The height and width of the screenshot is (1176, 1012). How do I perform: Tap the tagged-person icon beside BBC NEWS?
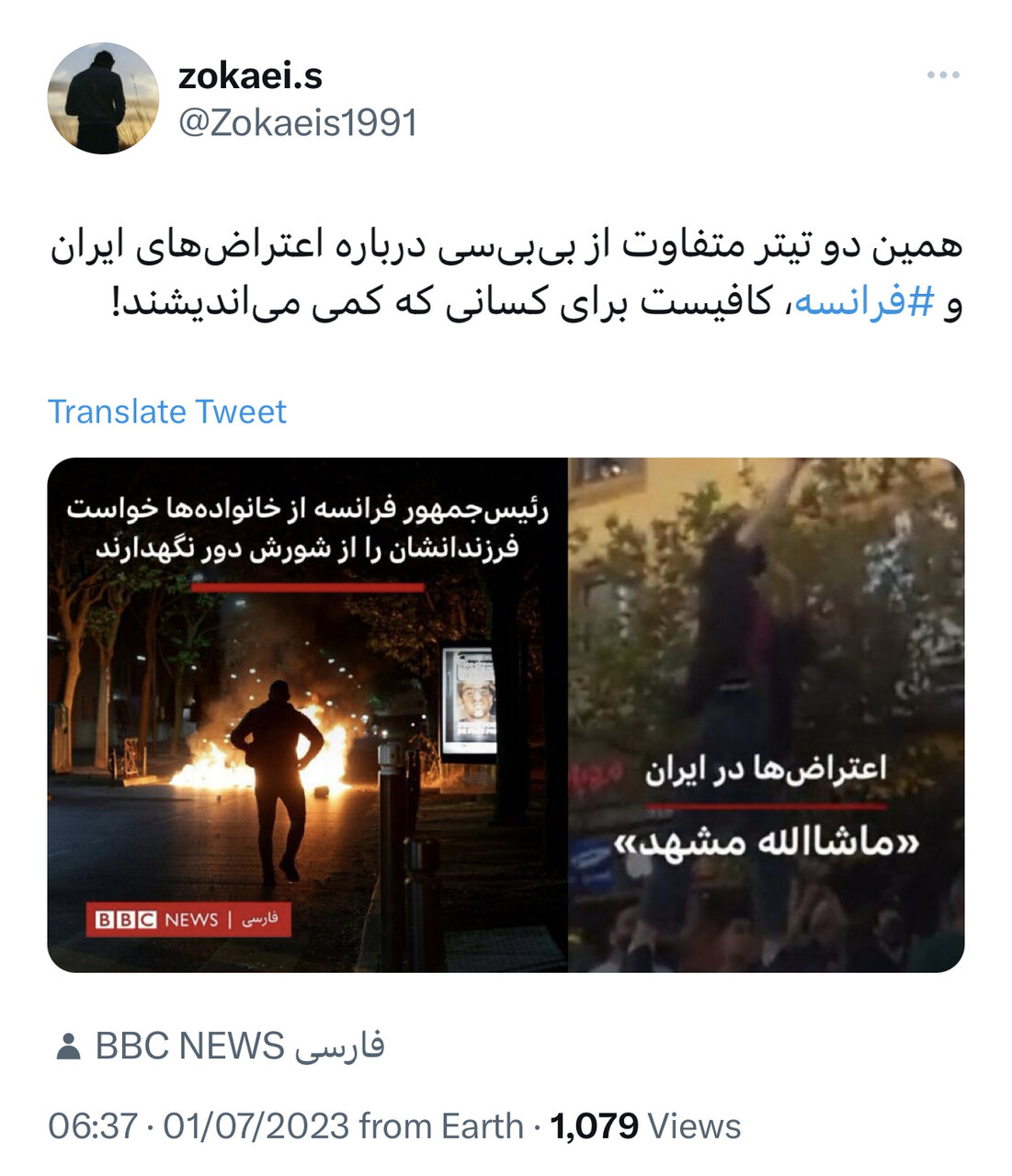pos(67,1046)
